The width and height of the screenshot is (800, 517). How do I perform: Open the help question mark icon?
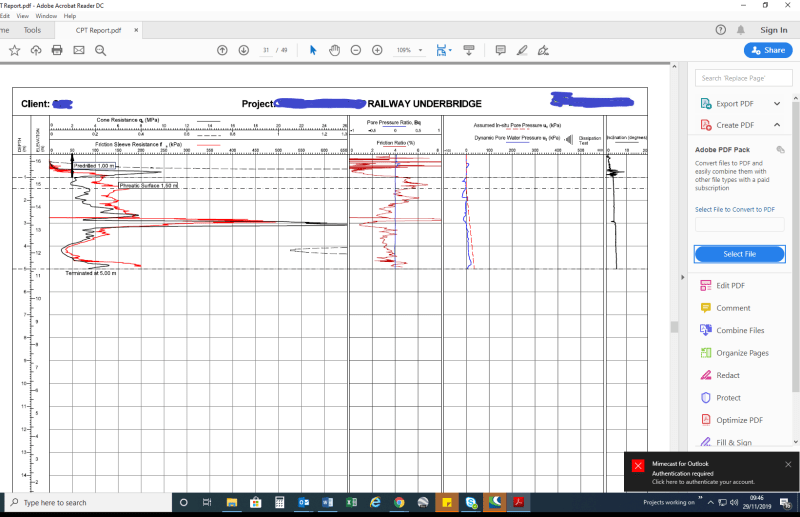[720, 30]
